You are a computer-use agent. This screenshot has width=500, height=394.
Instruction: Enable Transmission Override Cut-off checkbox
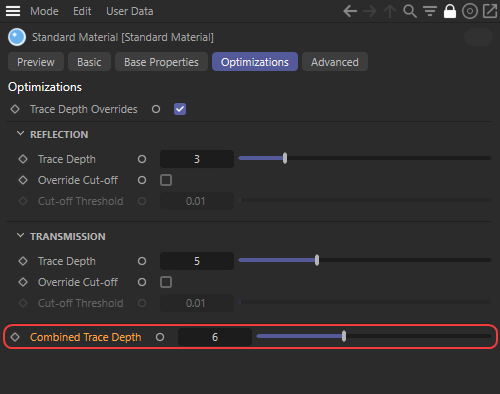pos(166,282)
